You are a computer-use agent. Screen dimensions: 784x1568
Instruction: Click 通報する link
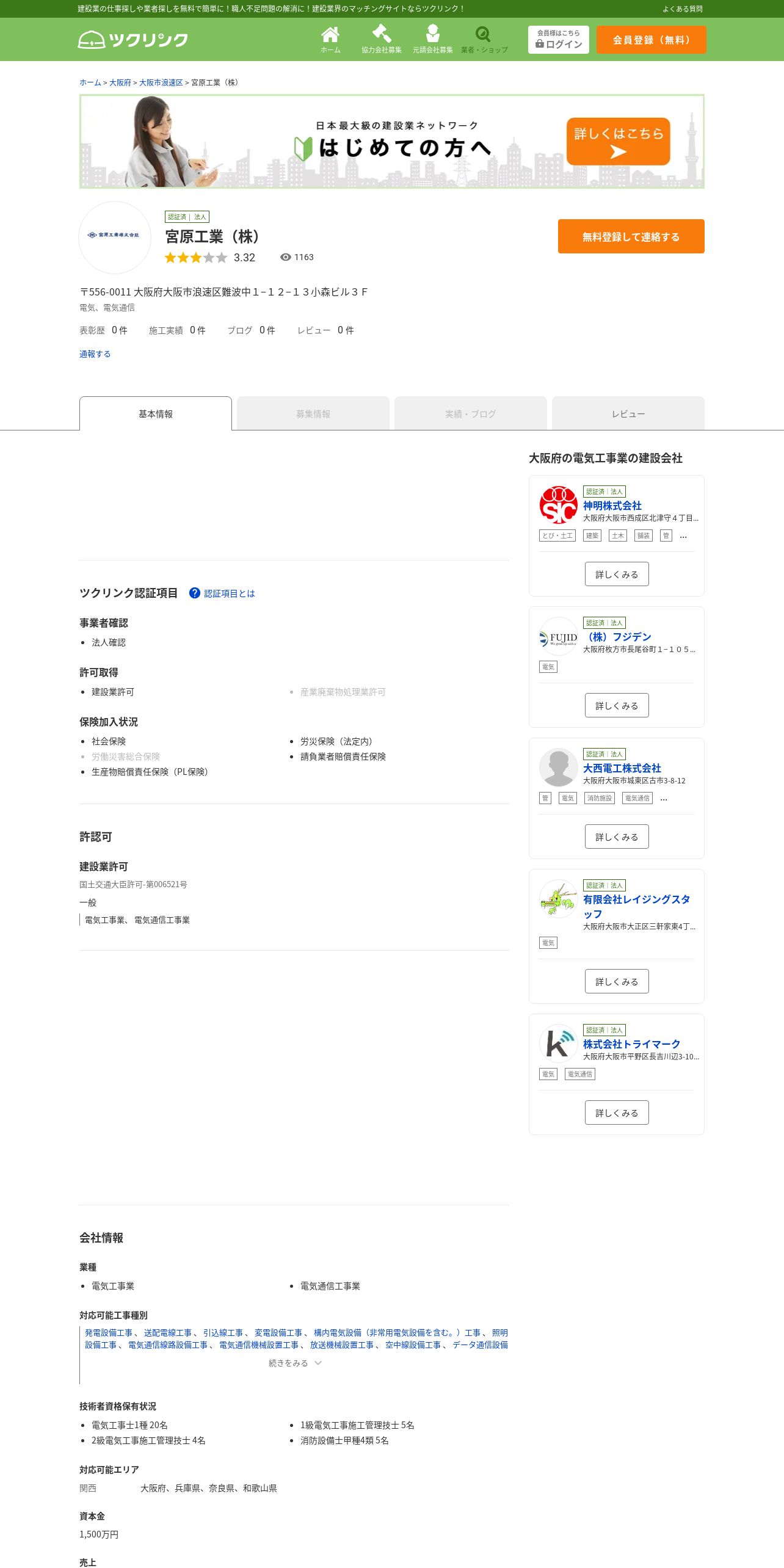[x=95, y=354]
